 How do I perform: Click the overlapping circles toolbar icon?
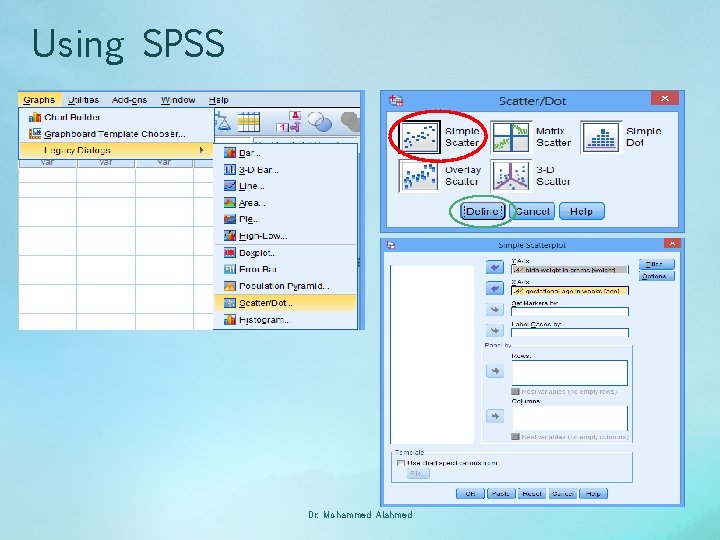click(320, 122)
